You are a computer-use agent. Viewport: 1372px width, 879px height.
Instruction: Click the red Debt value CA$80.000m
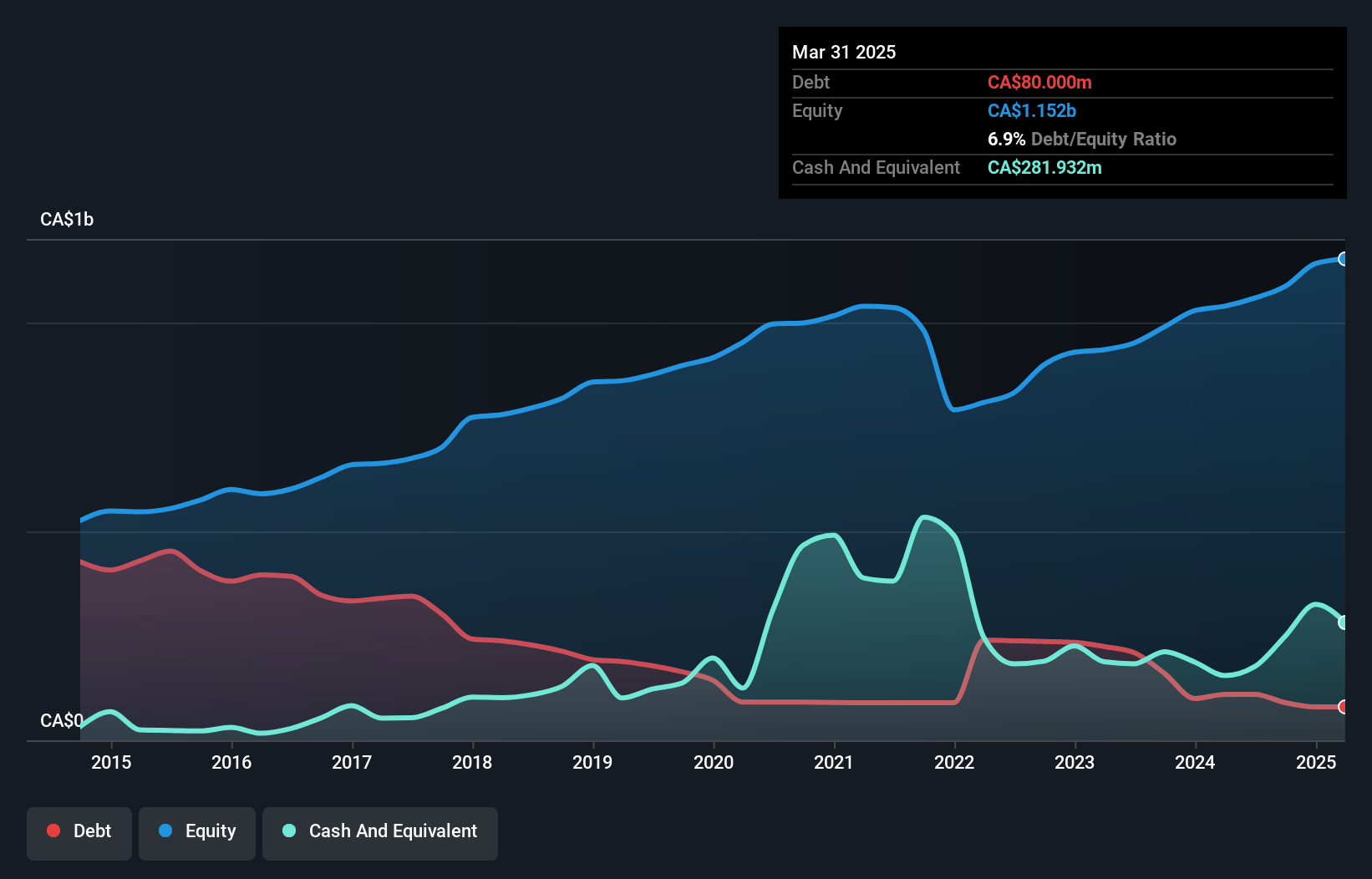(x=1039, y=82)
